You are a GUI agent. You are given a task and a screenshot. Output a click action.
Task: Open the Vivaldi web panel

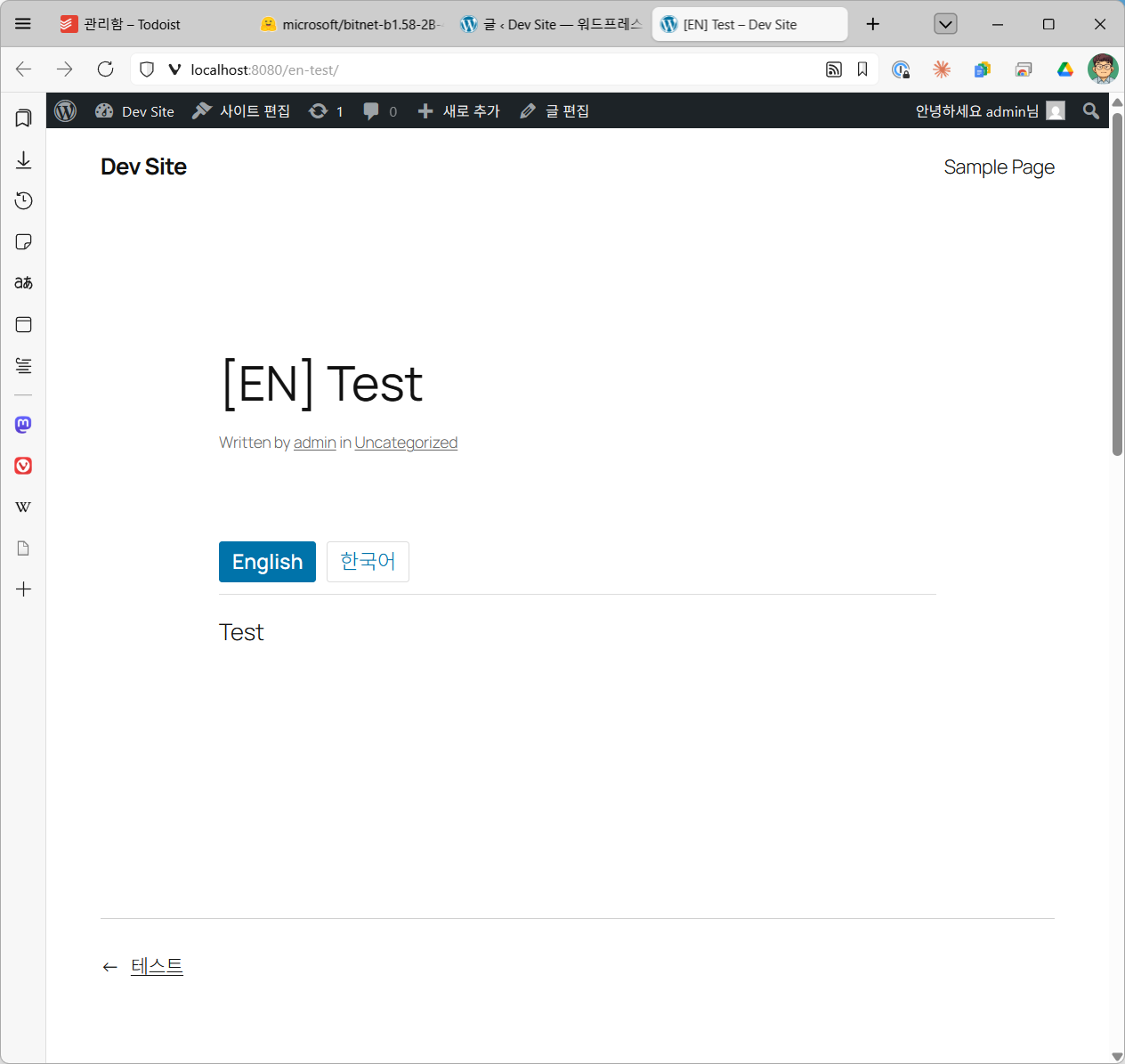(x=23, y=466)
